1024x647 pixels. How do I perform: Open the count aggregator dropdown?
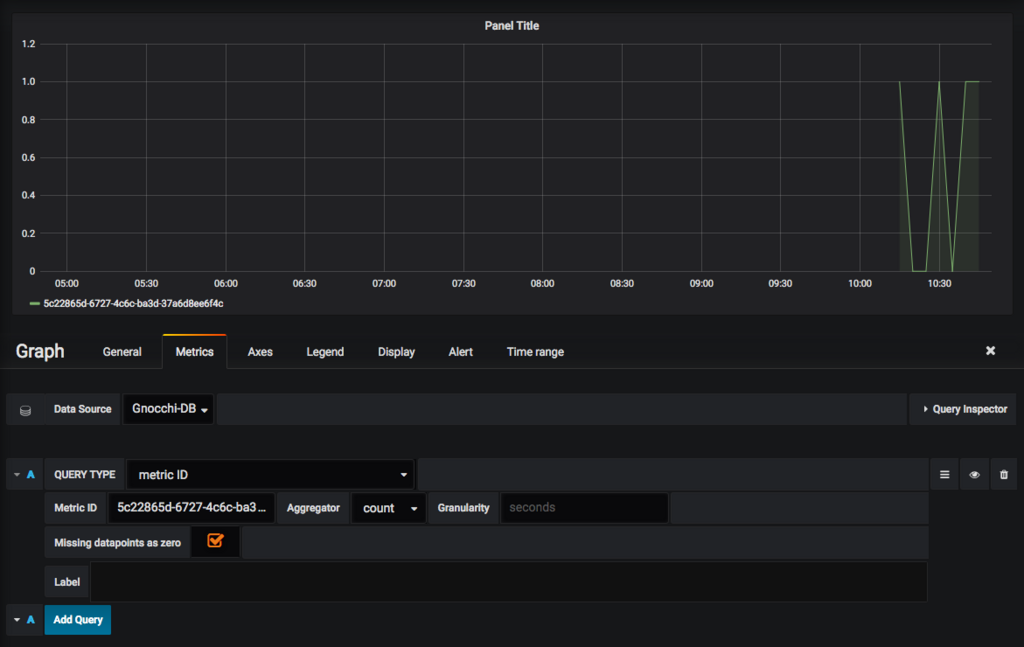pos(389,508)
